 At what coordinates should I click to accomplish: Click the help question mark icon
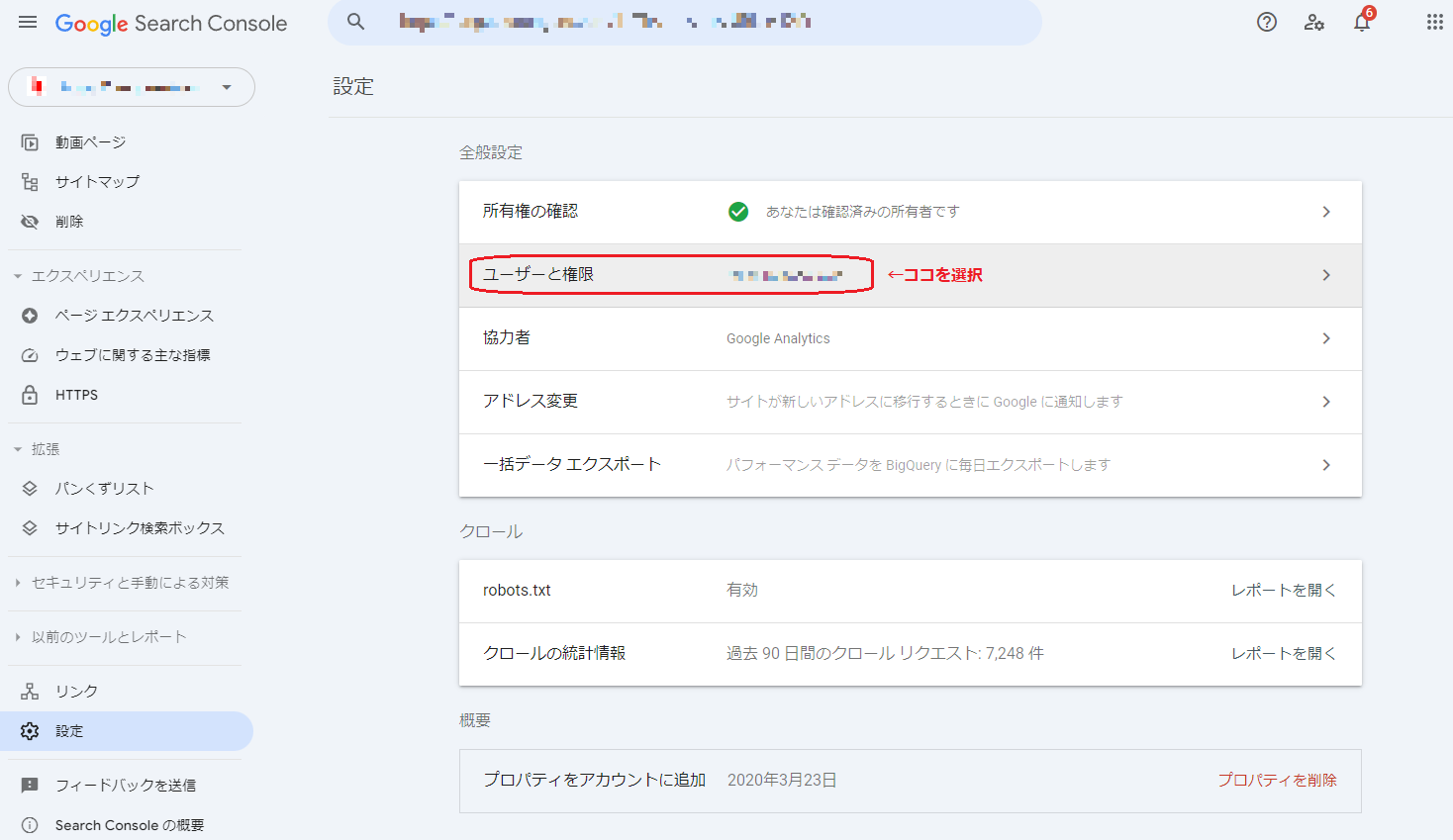[1266, 22]
